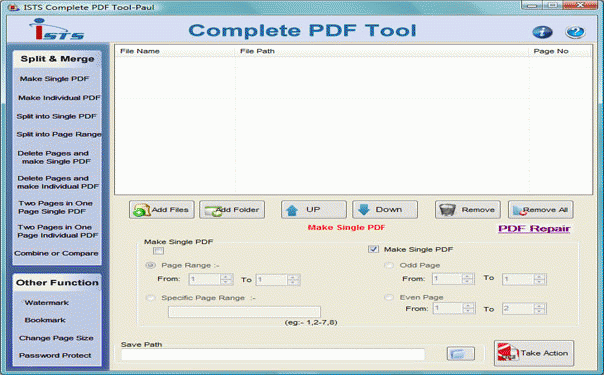Click the File Name column header

(175, 51)
